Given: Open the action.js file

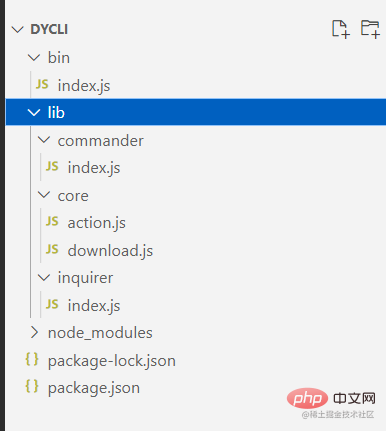Looking at the screenshot, I should 97,223.
